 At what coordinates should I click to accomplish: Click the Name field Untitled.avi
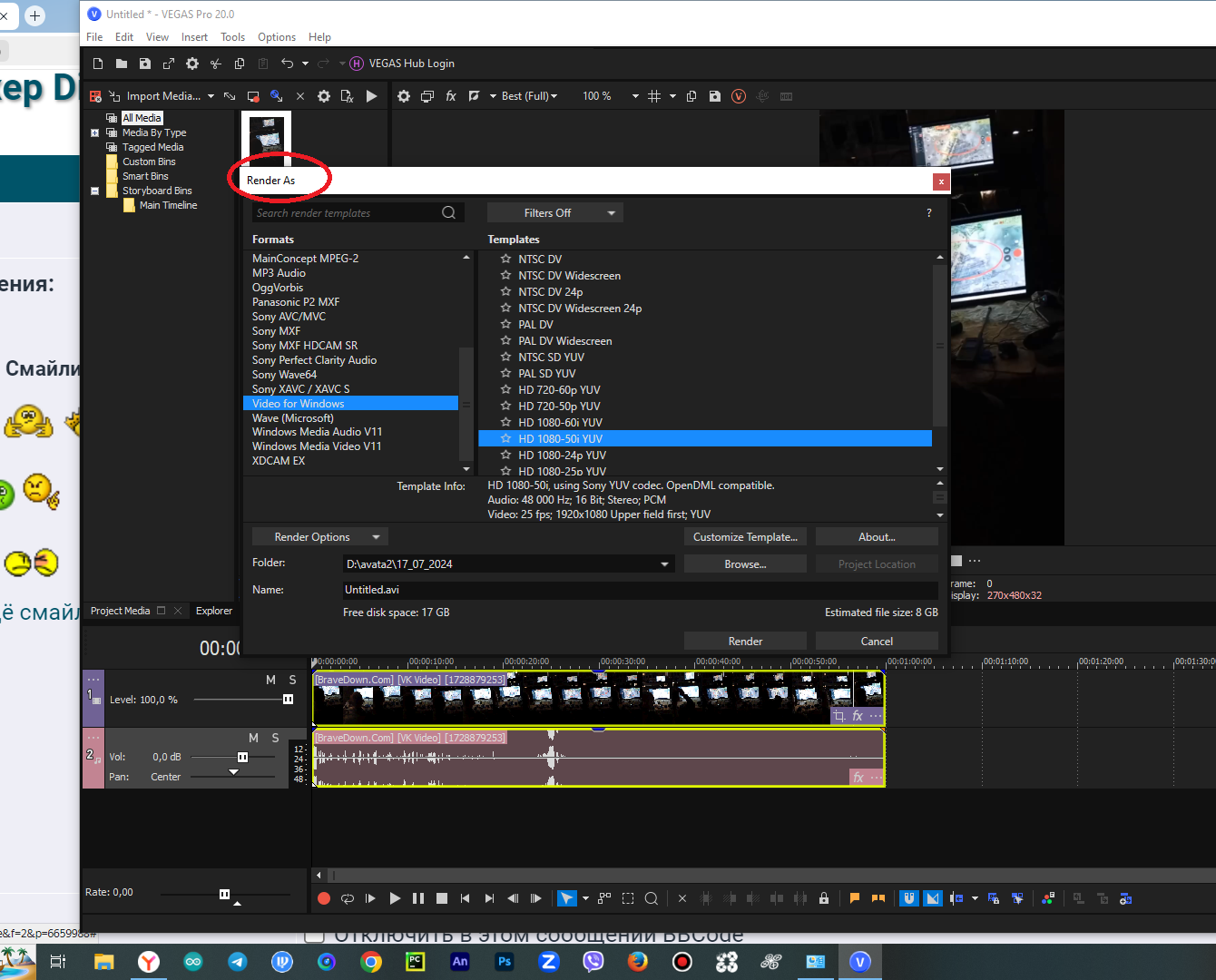pos(640,590)
